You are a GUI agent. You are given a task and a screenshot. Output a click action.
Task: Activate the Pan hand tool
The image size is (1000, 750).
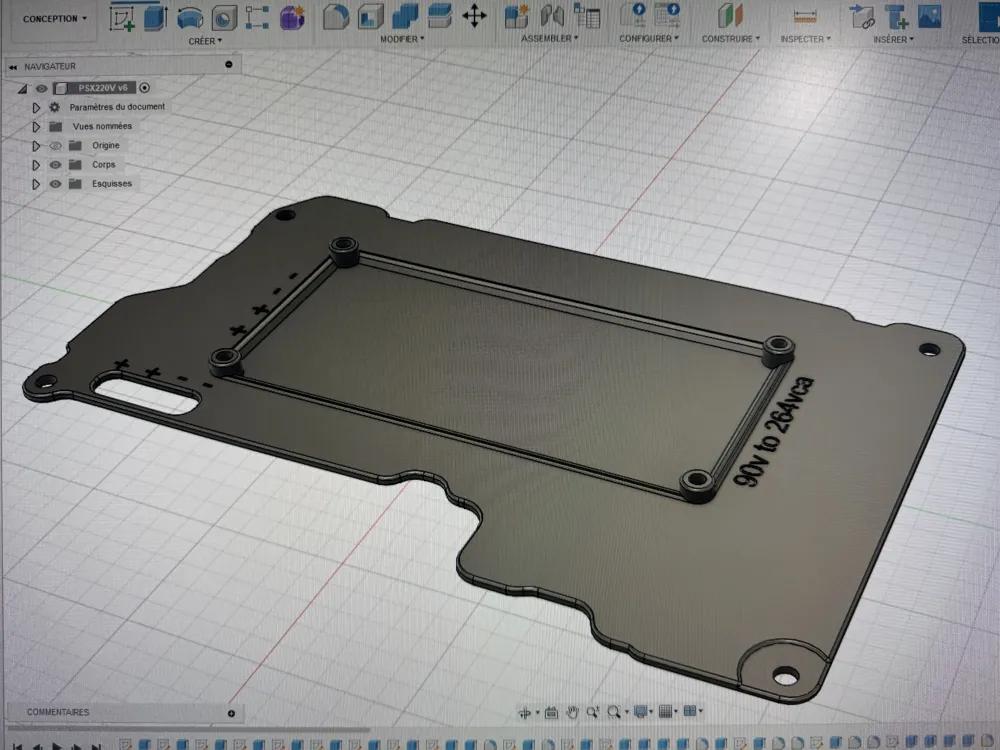point(572,712)
